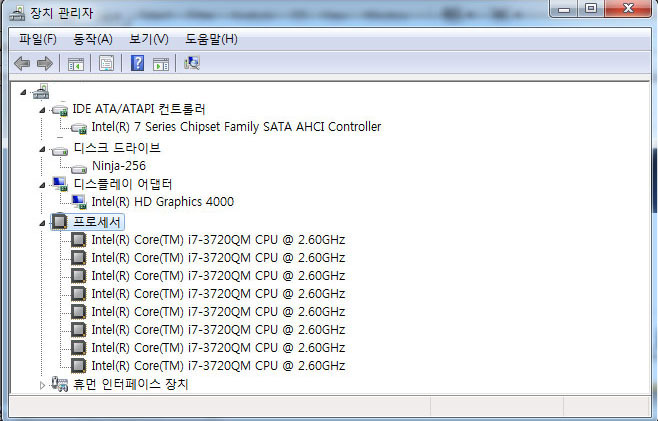Click the 프로세서 chip category icon
This screenshot has height=421, width=658.
(60, 222)
